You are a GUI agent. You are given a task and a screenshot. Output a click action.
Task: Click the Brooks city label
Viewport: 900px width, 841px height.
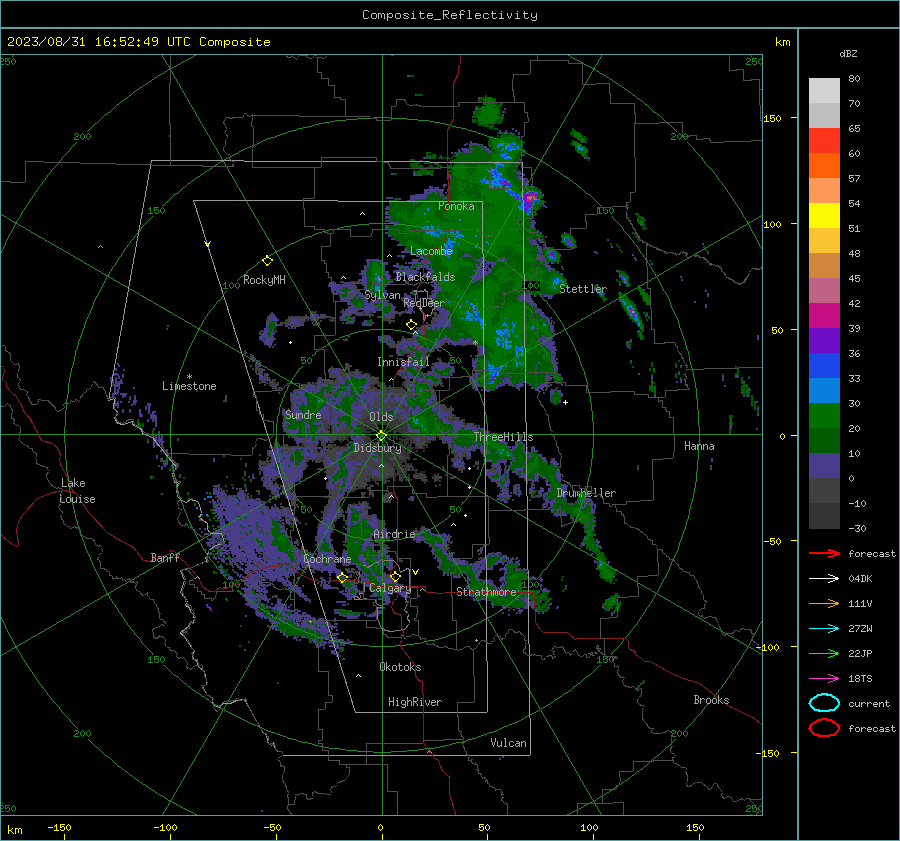point(711,700)
